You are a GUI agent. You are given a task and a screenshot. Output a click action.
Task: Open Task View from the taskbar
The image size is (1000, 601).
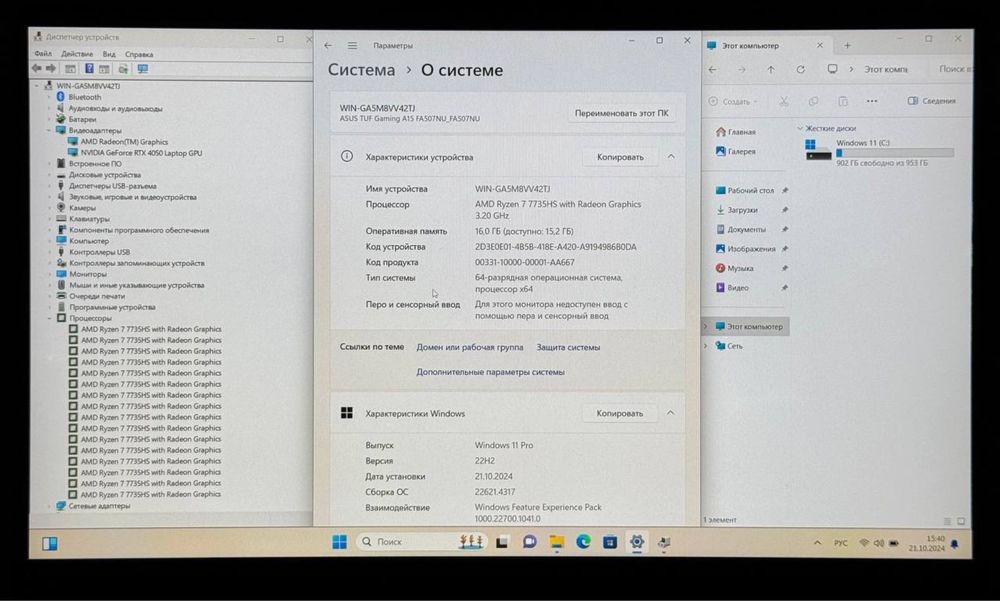tap(502, 542)
